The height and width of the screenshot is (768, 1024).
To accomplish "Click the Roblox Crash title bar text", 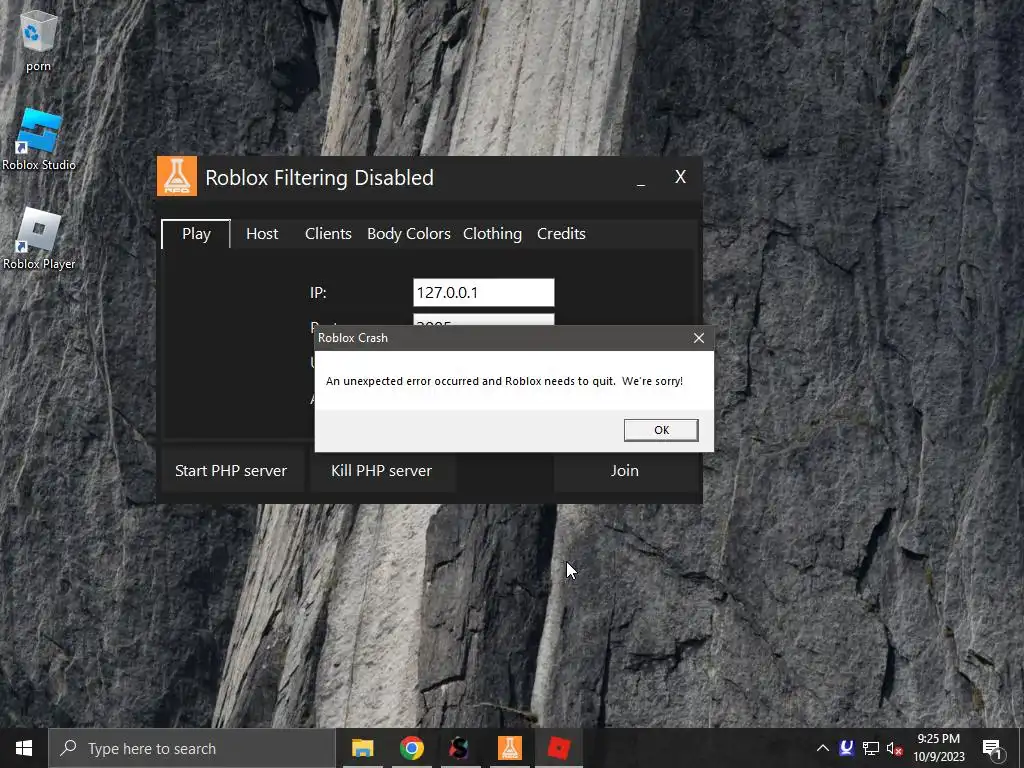I will [353, 338].
